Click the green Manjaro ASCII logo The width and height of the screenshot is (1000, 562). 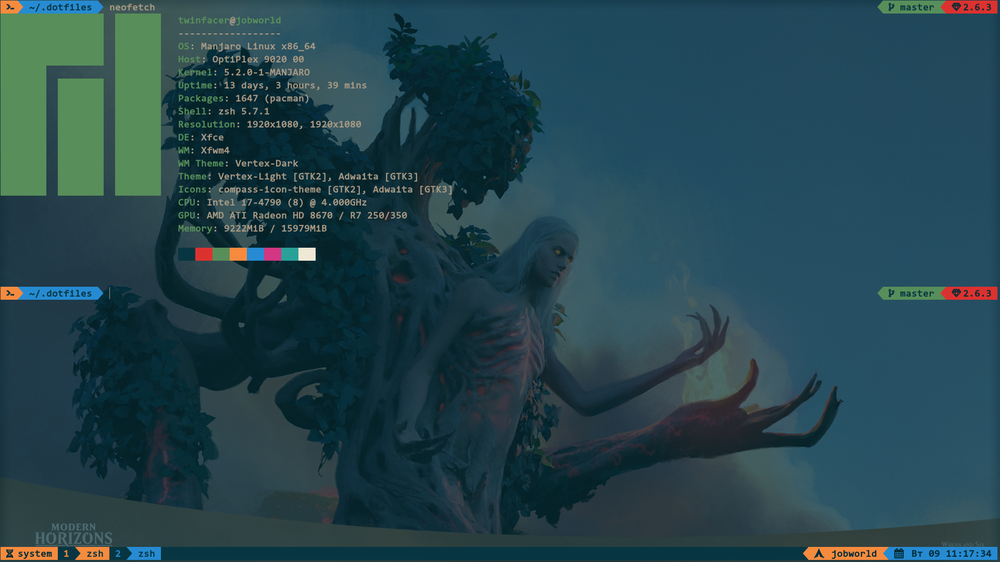[x=80, y=105]
